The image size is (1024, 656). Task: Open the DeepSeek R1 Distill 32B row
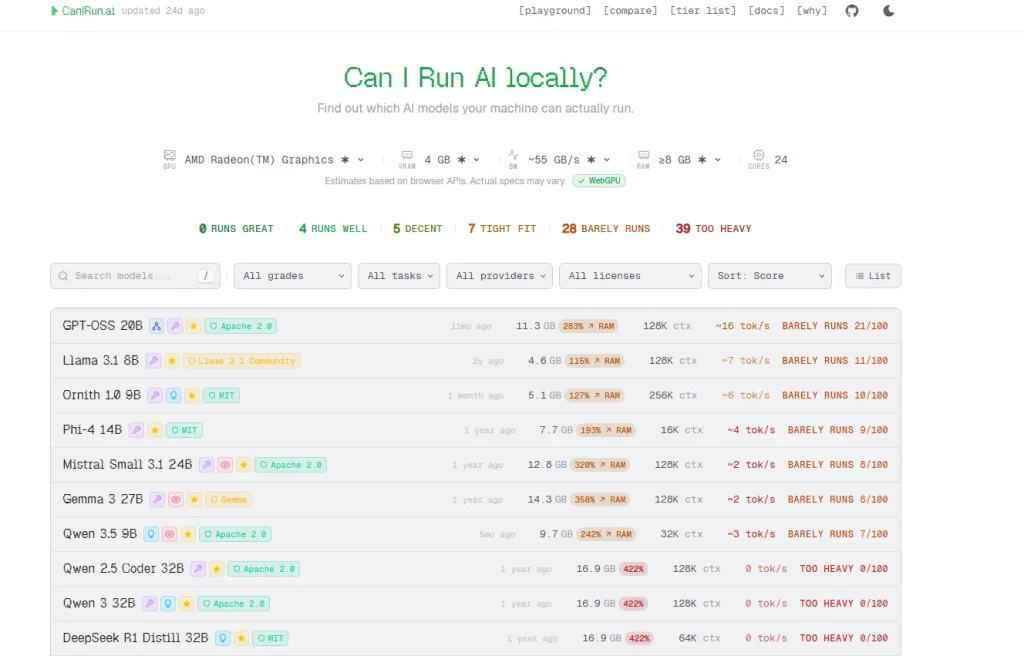[x=475, y=638]
